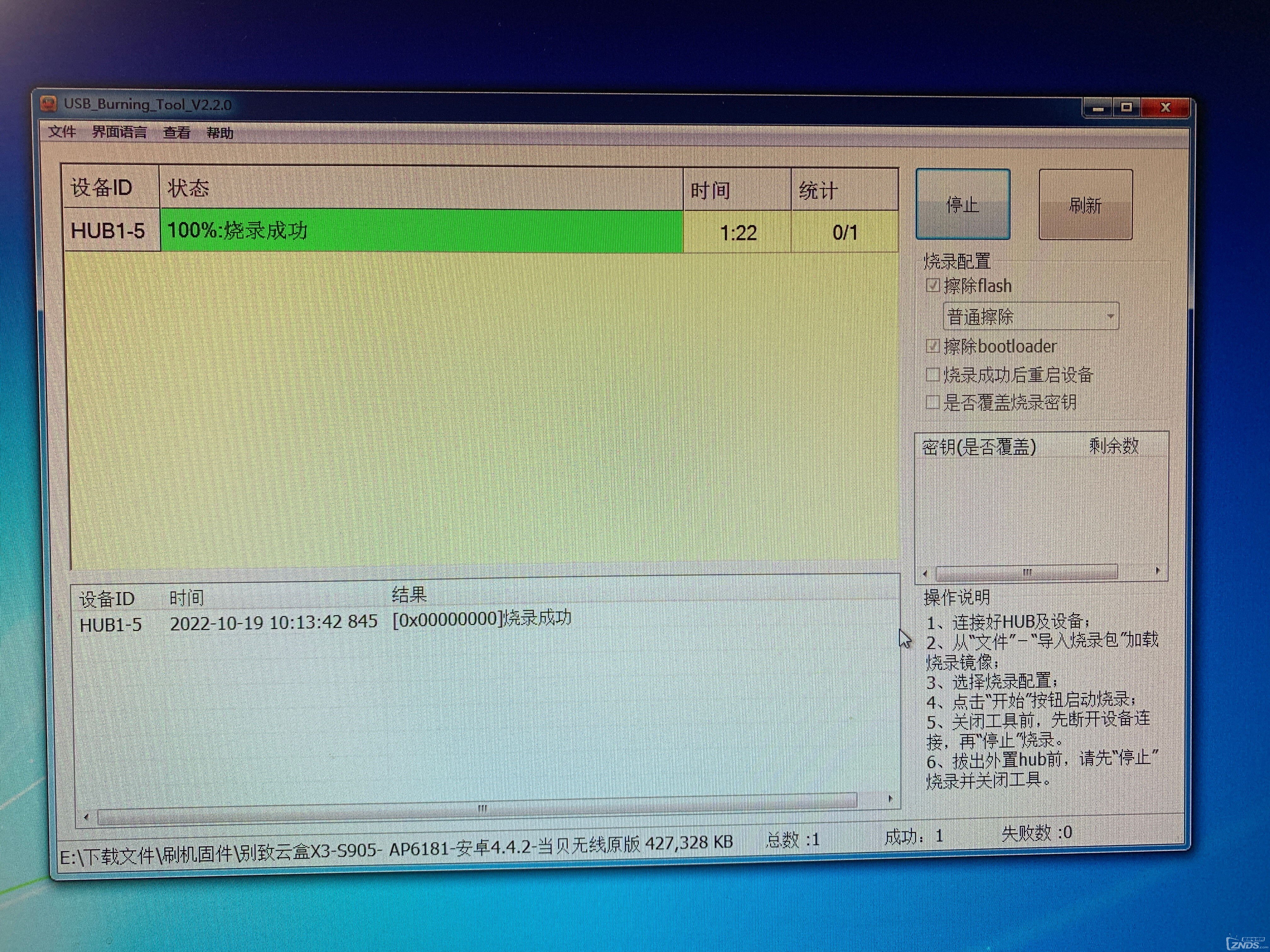Click the USB Burning Tool title bar icon

coord(49,104)
